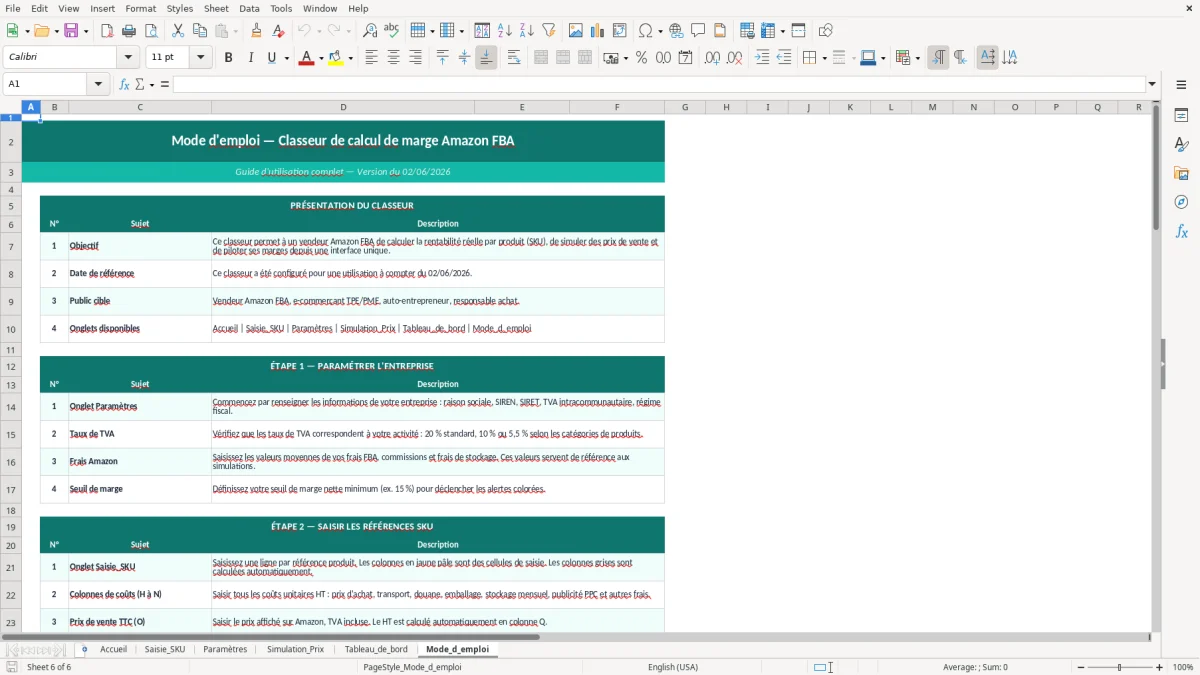Click the zoom slider
The image size is (1200, 675).
coord(1119,667)
